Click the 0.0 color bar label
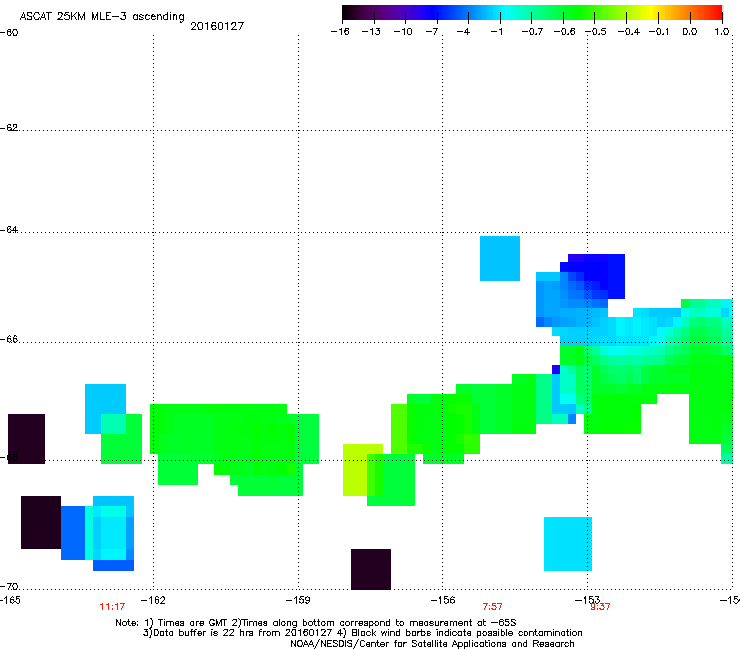Image resolution: width=740 pixels, height=650 pixels. pos(690,32)
